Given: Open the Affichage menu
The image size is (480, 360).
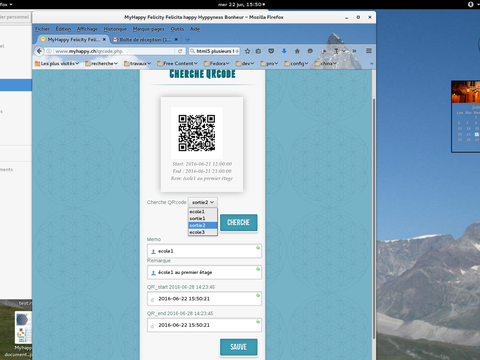Looking at the screenshot, I should (x=87, y=29).
